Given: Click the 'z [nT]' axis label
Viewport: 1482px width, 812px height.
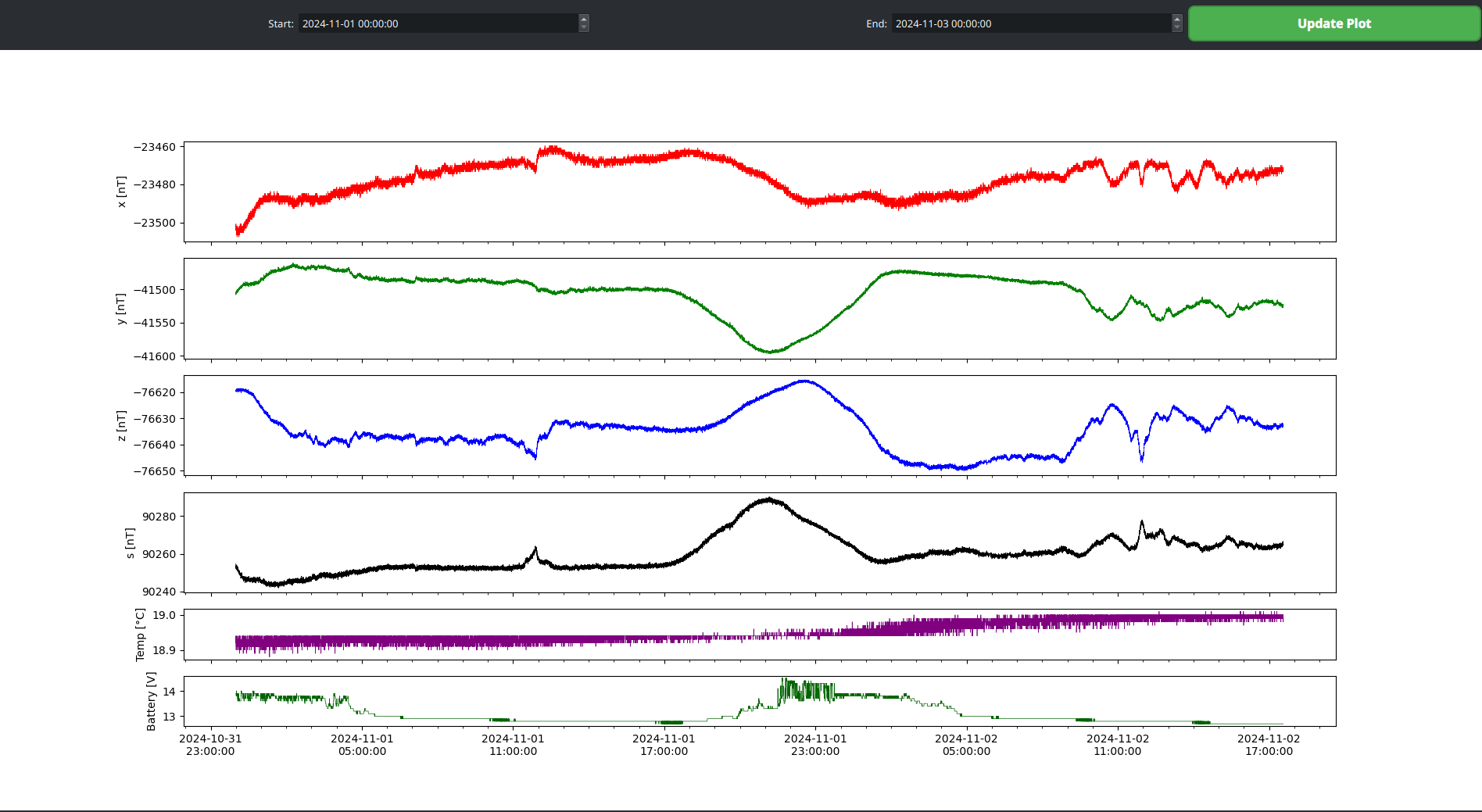Looking at the screenshot, I should [x=121, y=425].
